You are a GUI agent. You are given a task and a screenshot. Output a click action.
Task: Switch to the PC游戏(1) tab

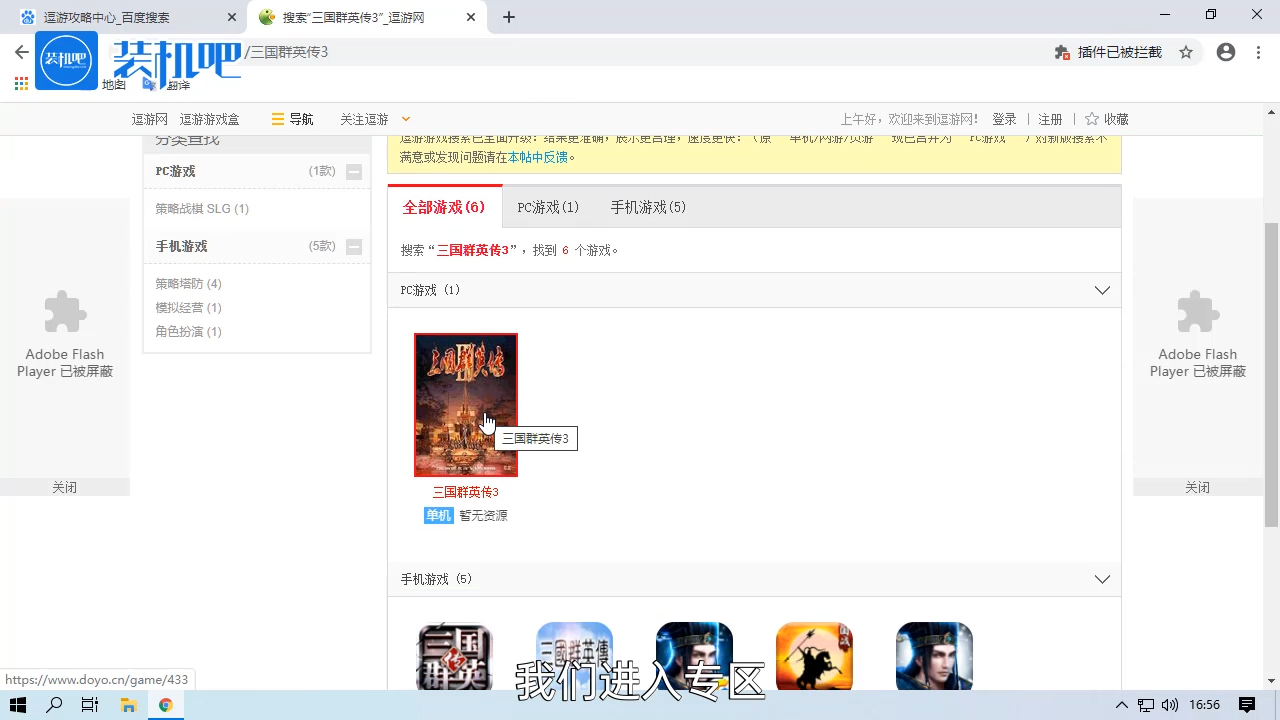(x=548, y=207)
